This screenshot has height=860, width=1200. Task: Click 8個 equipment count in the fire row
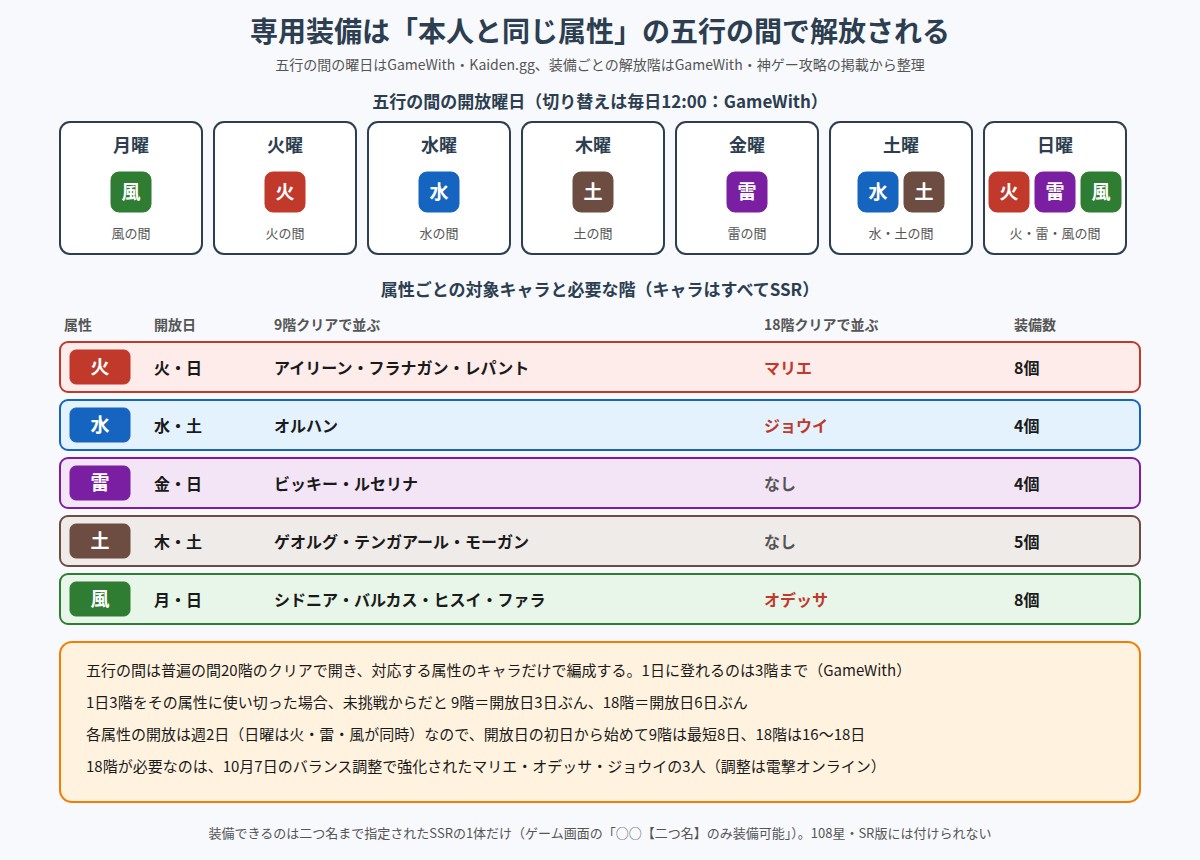pos(1027,368)
